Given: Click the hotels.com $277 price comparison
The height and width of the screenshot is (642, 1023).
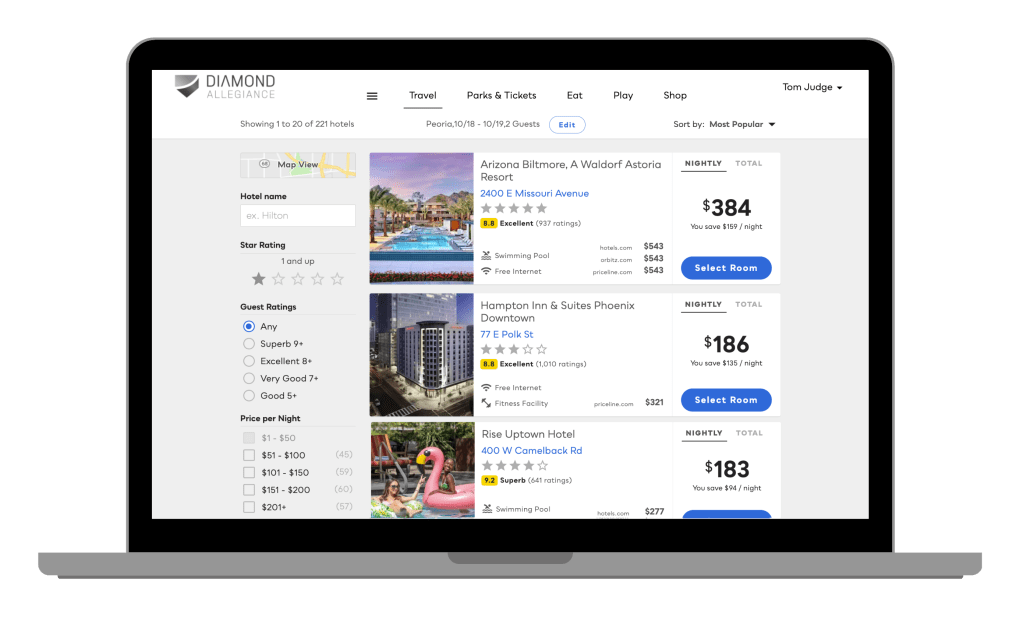Looking at the screenshot, I should (x=630, y=512).
